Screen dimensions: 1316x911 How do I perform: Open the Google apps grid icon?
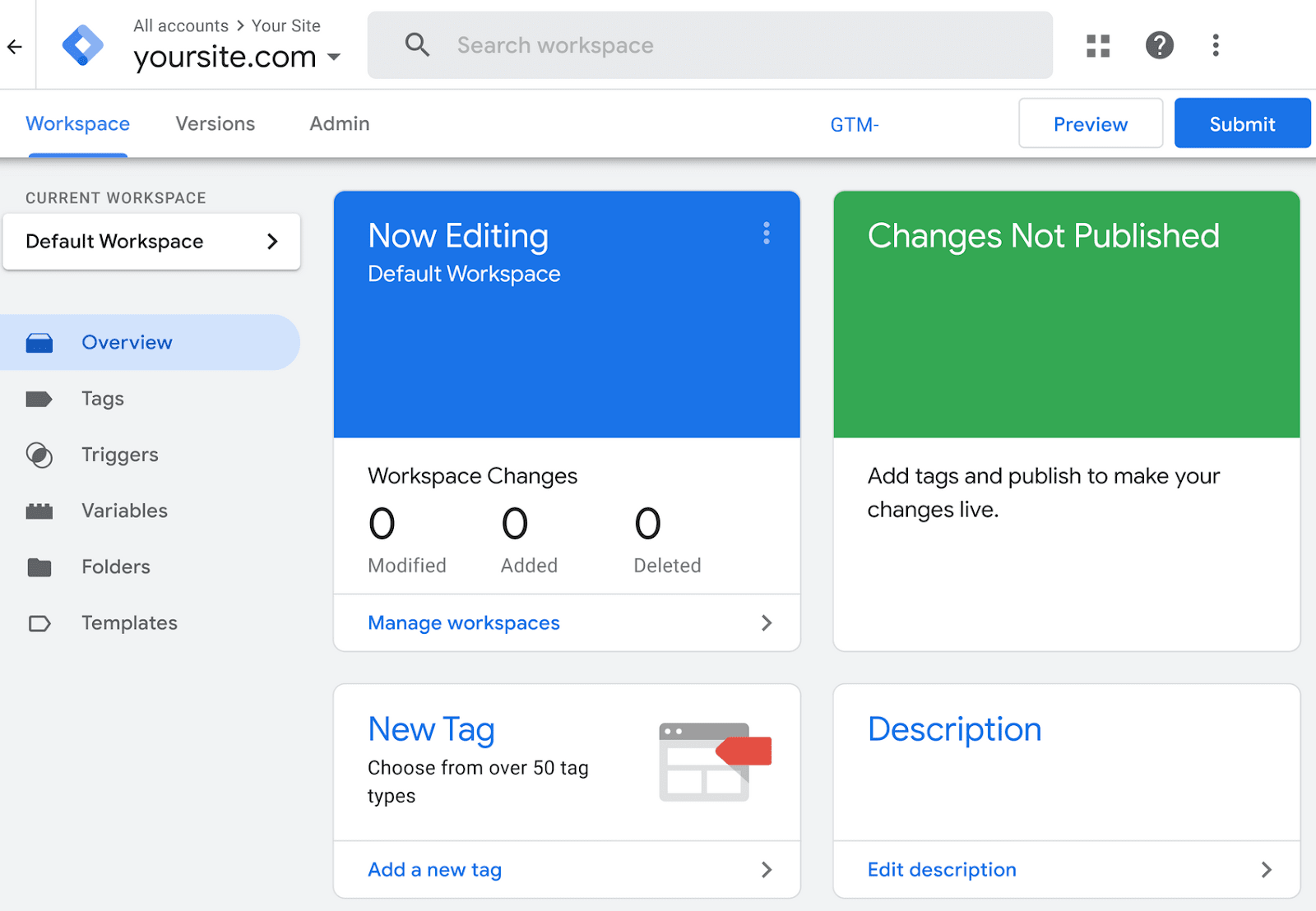coord(1097,45)
